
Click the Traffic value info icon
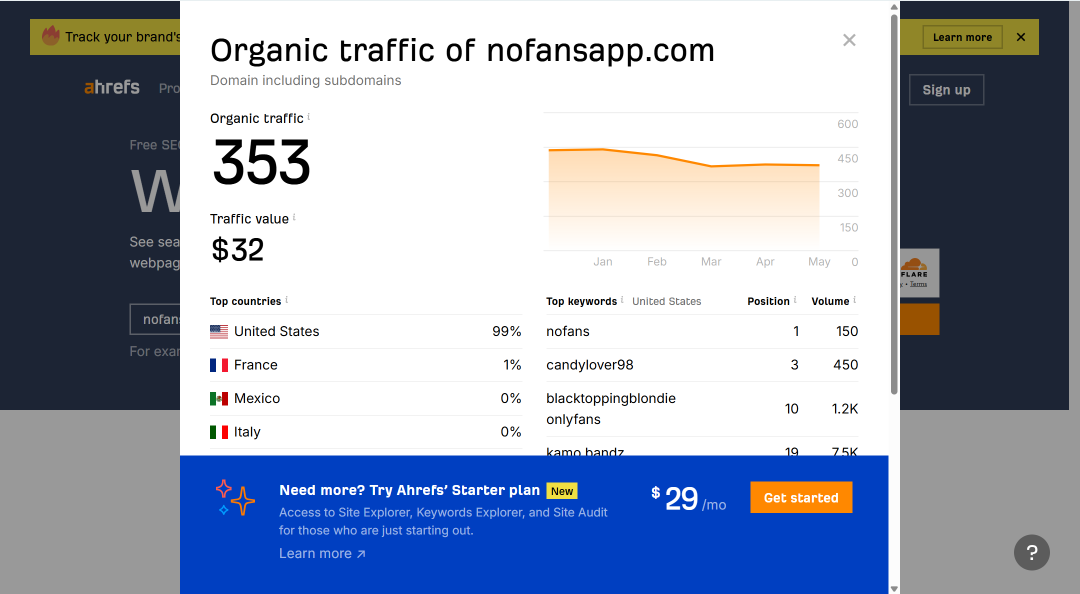pos(294,217)
